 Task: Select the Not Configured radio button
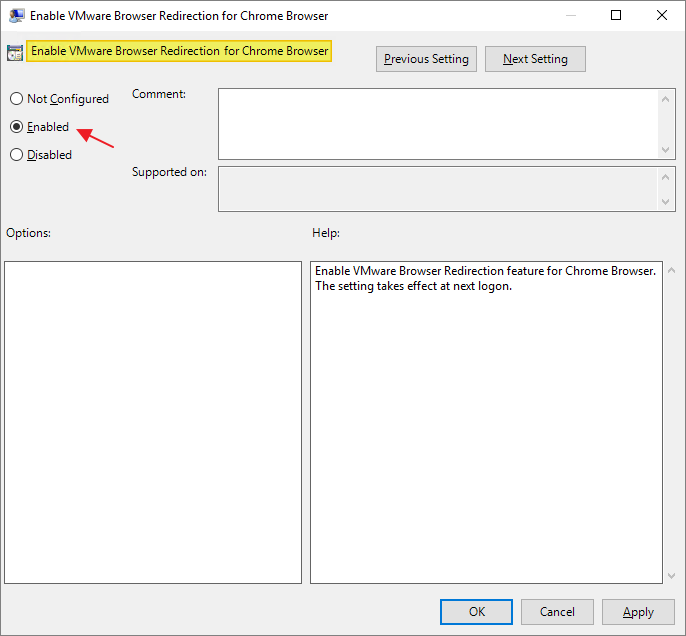16,99
